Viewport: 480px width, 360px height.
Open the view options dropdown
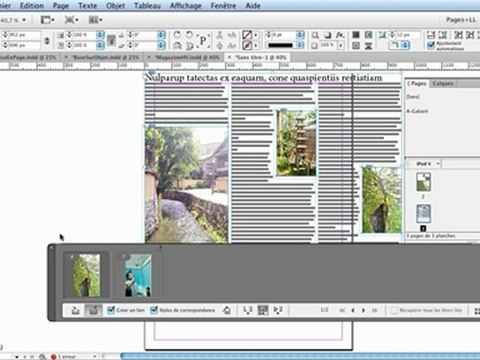click(48, 20)
